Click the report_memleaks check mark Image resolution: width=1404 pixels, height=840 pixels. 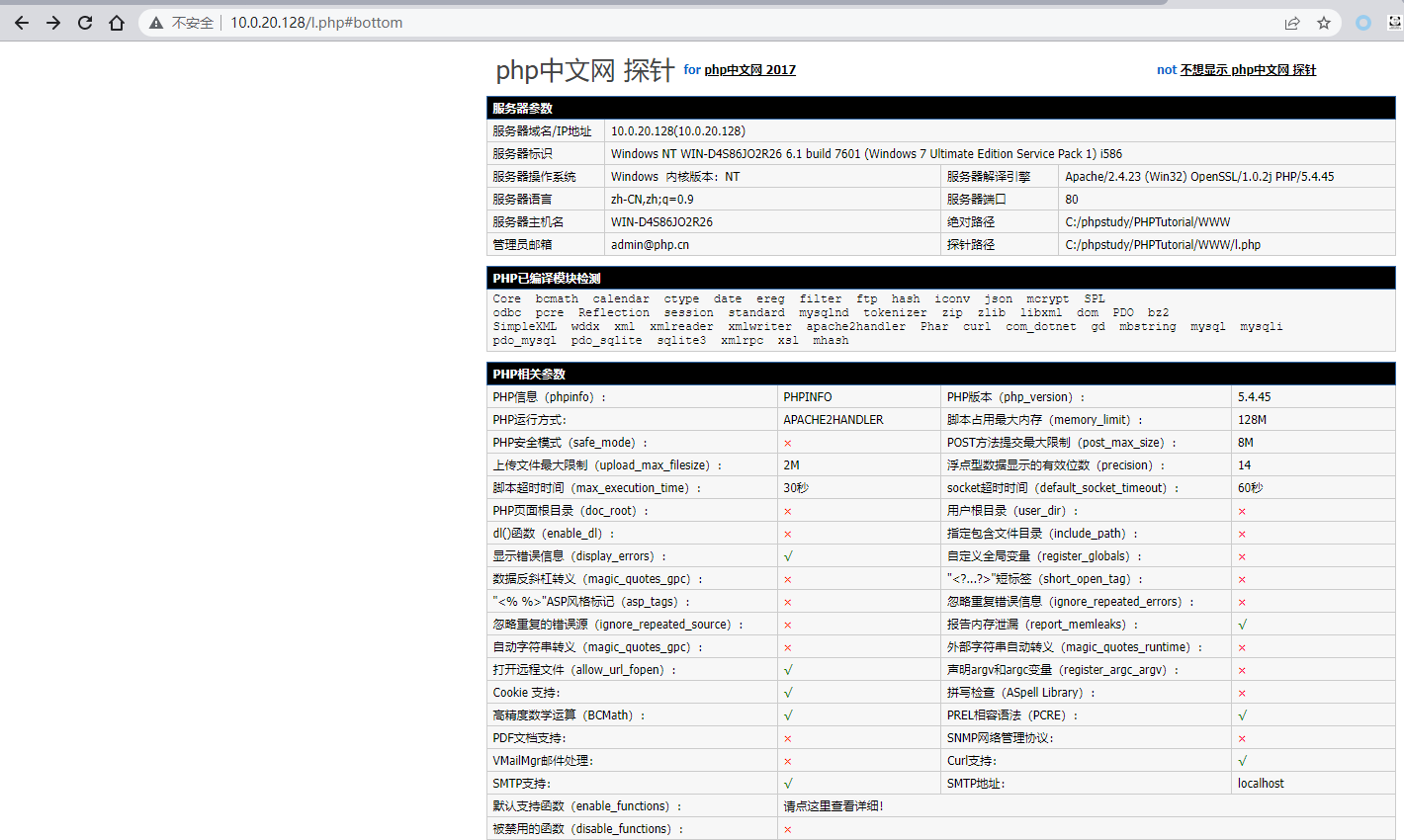(1242, 625)
